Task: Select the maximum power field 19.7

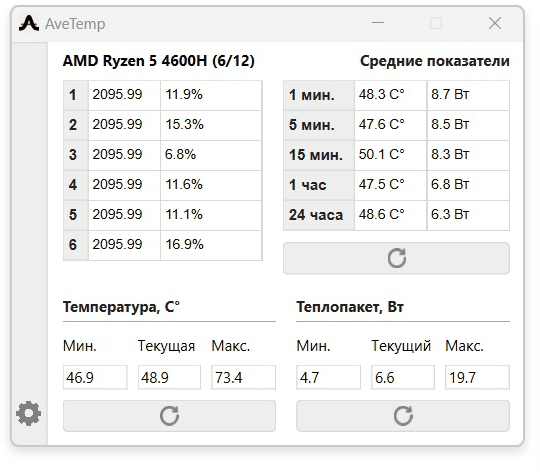Action: click(x=477, y=378)
